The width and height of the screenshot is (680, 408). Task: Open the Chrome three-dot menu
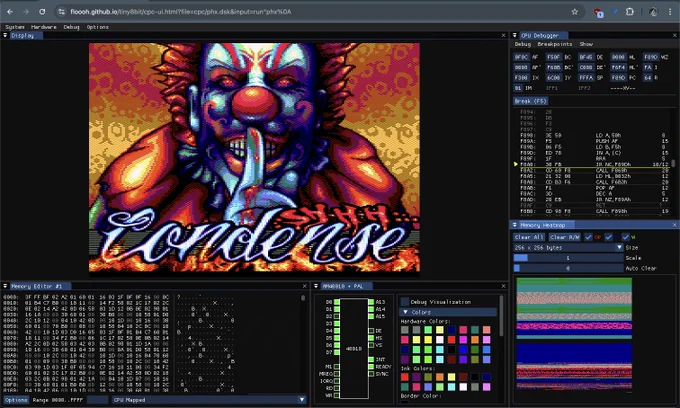tap(668, 11)
